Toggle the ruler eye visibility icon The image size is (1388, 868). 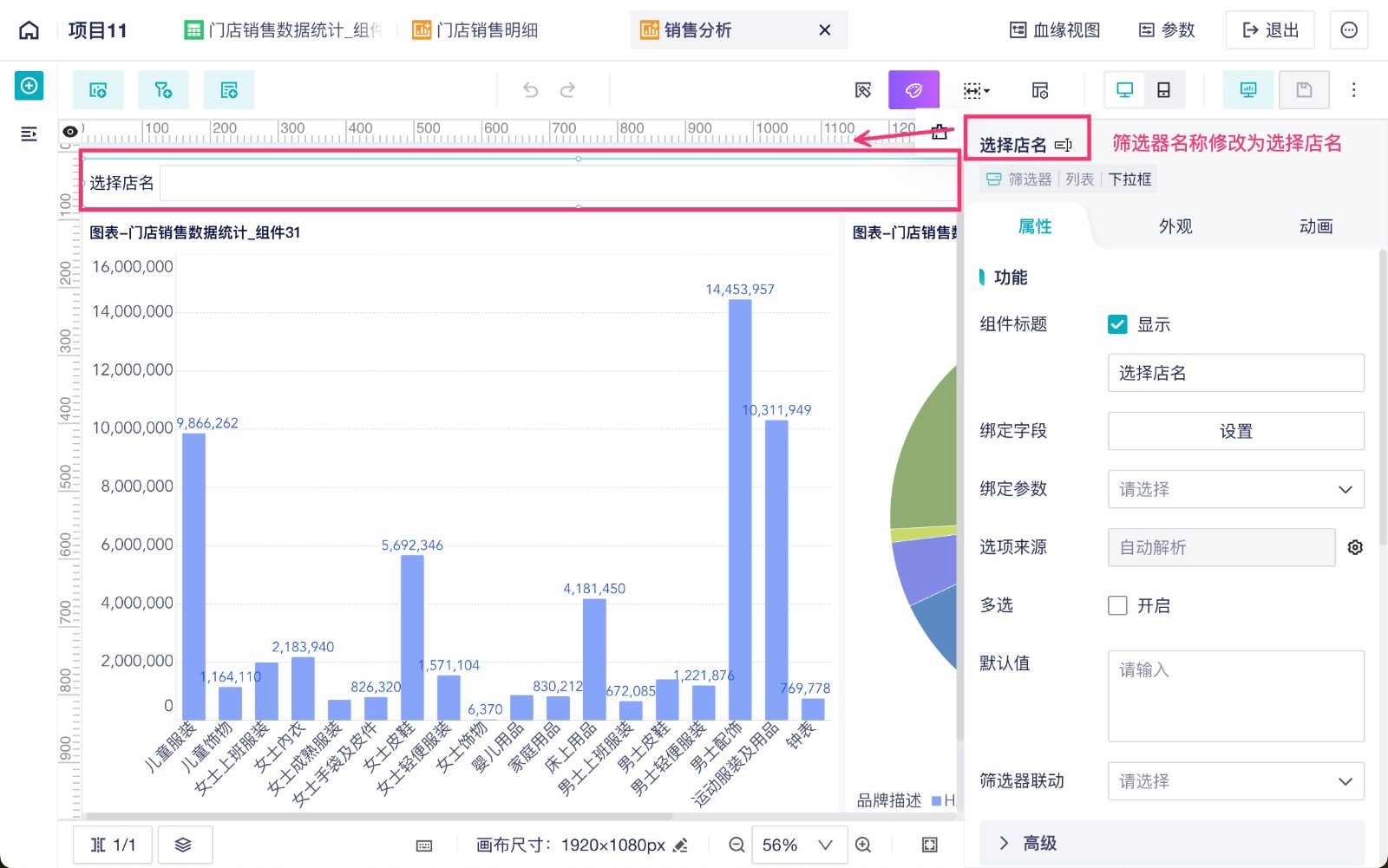click(70, 132)
